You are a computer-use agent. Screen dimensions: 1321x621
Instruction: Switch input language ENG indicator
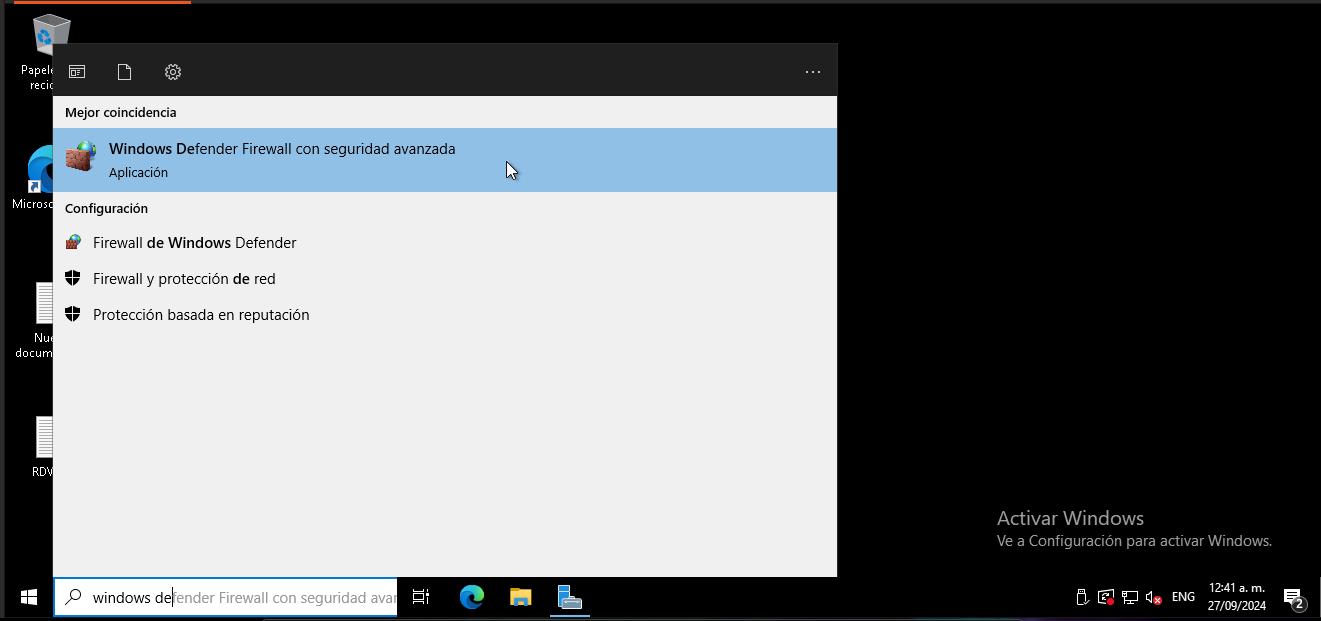1183,597
